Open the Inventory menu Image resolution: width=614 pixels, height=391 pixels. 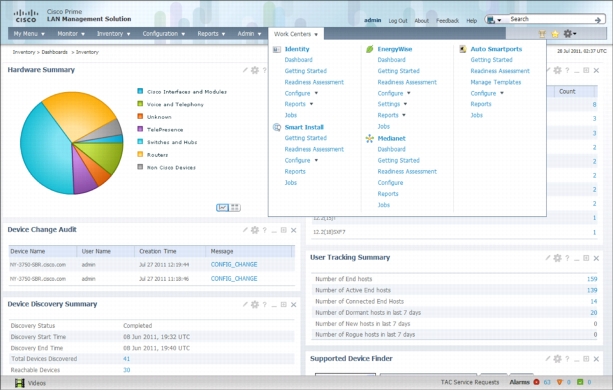click(114, 34)
